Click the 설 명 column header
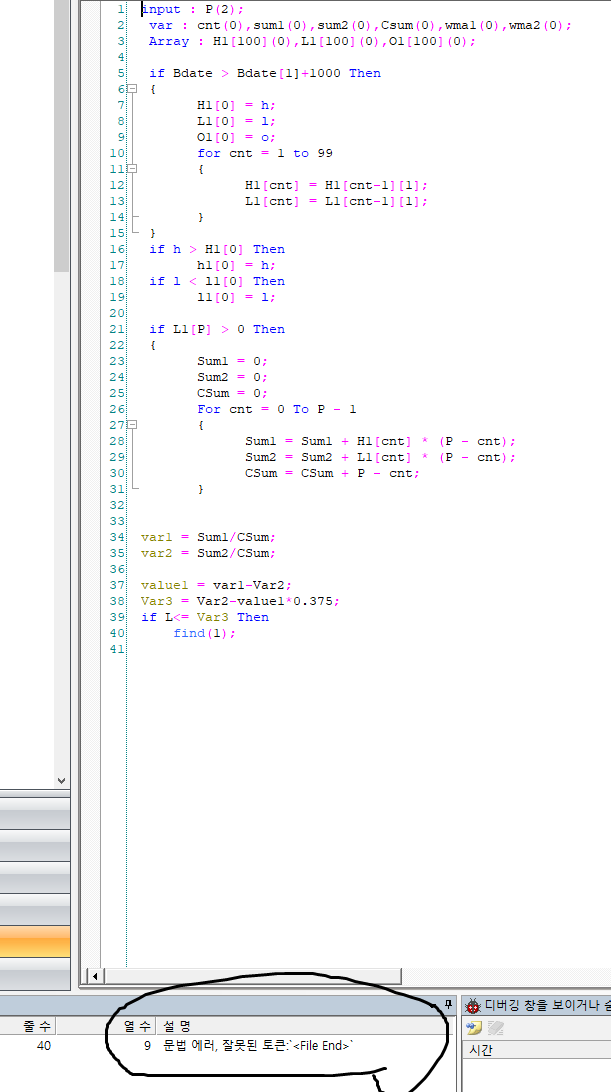Viewport: 611px width, 1092px height. tap(177, 1026)
